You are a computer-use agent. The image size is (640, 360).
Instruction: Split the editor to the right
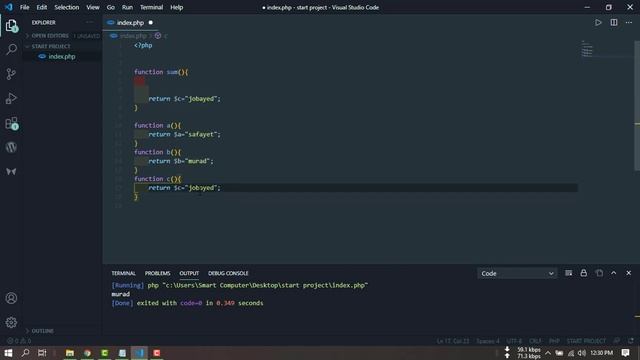(x=613, y=22)
